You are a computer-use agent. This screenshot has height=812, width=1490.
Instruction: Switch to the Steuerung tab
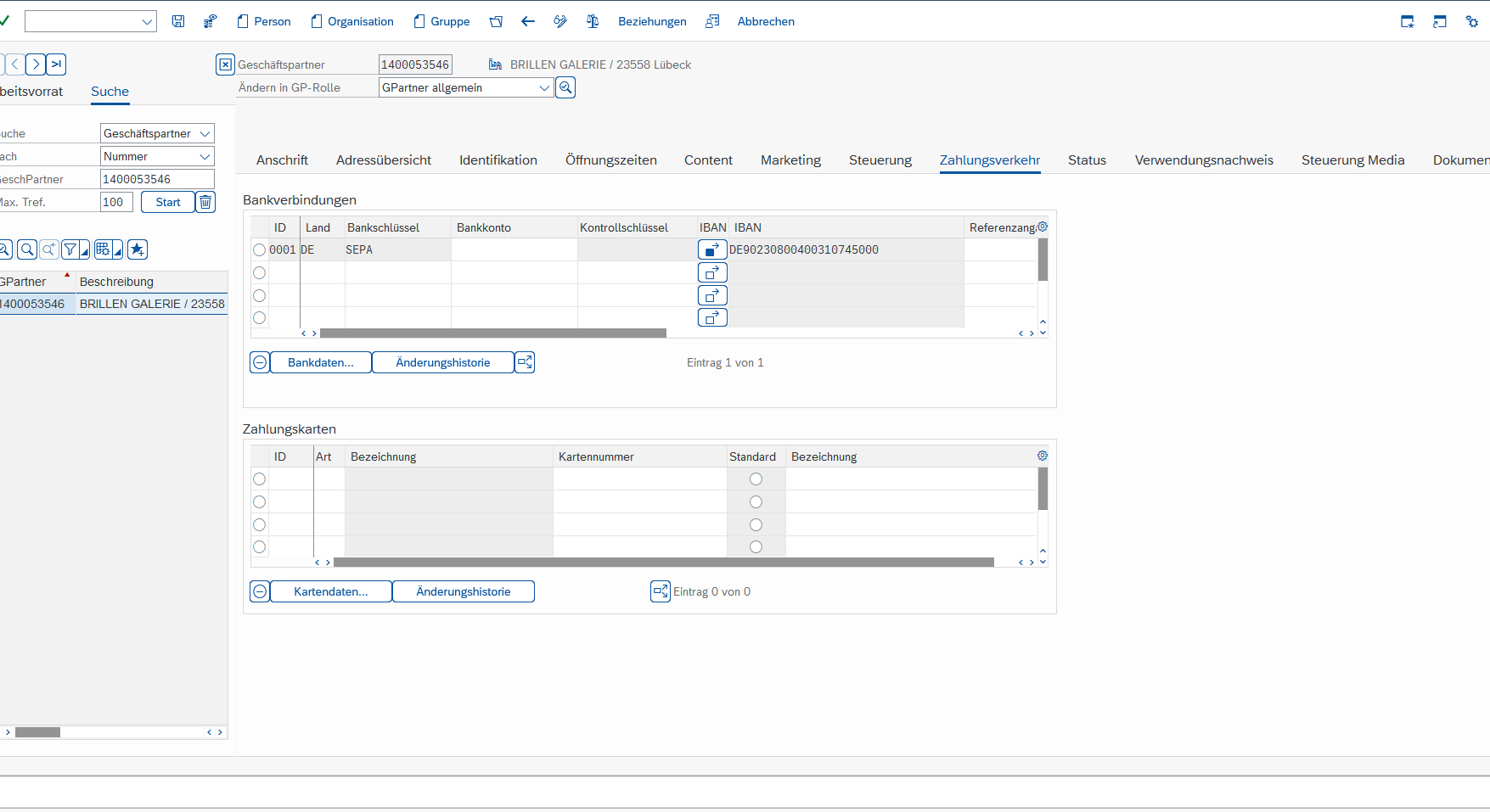pos(880,160)
